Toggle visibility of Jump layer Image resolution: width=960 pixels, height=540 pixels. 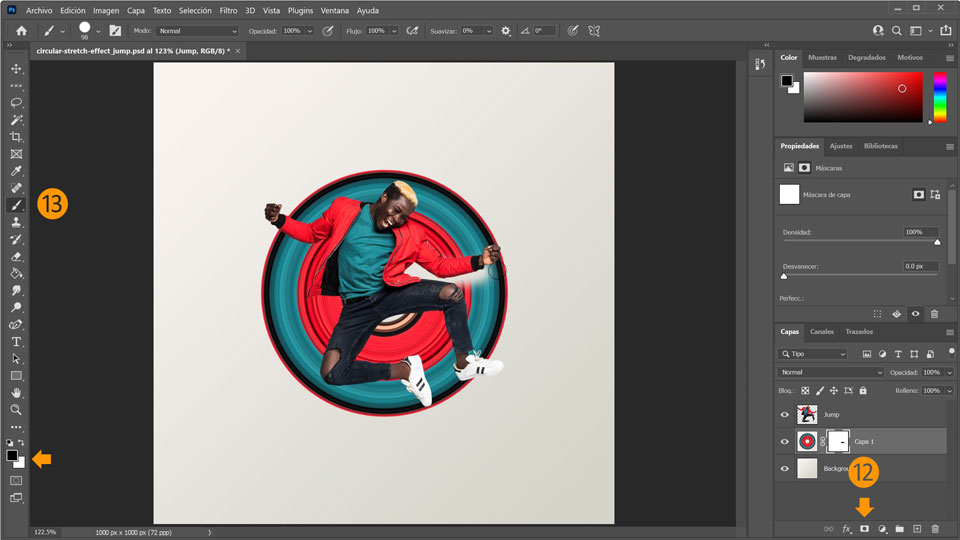tap(785, 414)
